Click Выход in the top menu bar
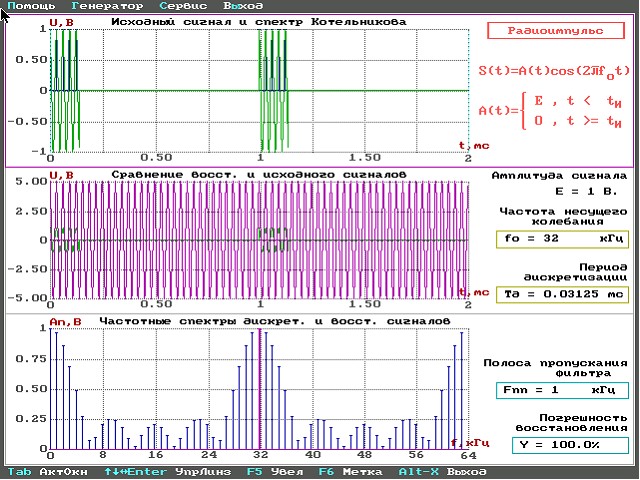 pyautogui.click(x=243, y=6)
